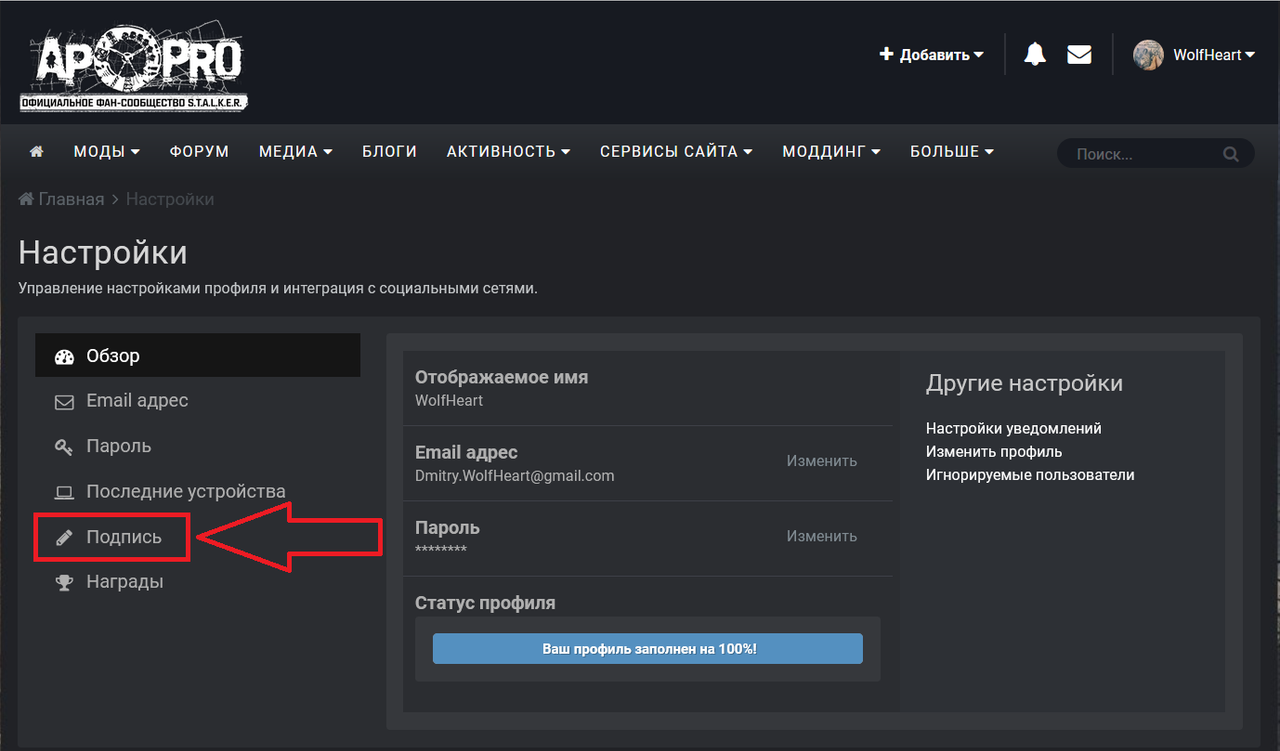Click the Dmitry.WolfHeart@gmail.com email text
Screen dimensions: 1280x751
click(x=515, y=476)
